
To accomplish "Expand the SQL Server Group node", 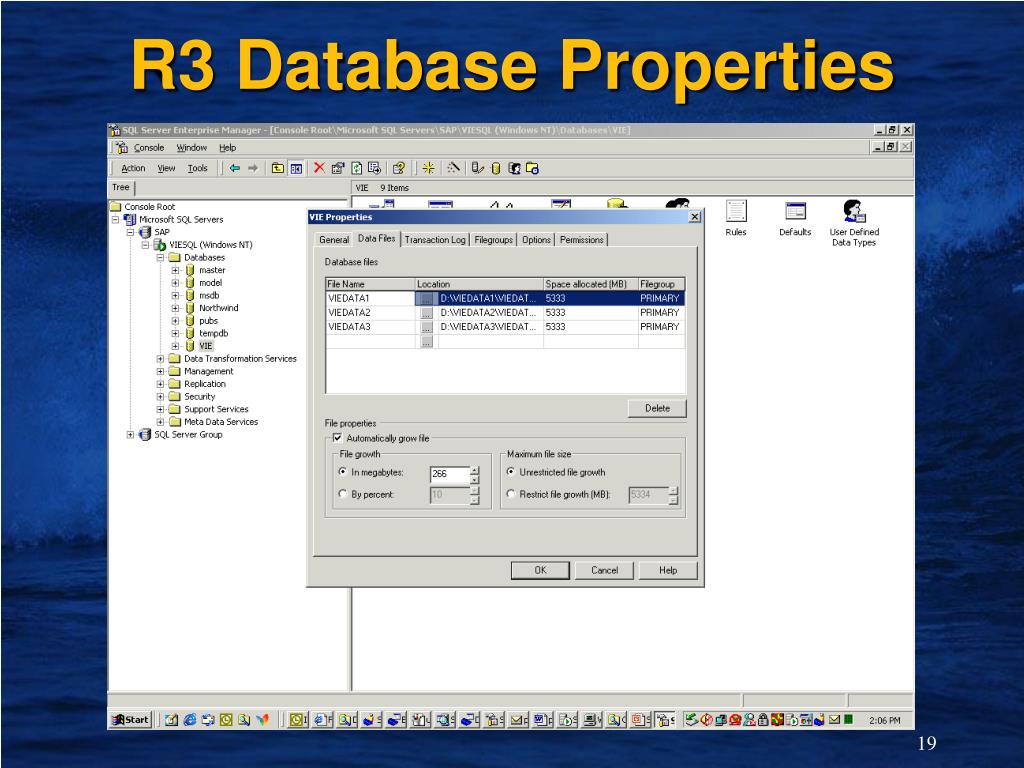I will tap(131, 434).
